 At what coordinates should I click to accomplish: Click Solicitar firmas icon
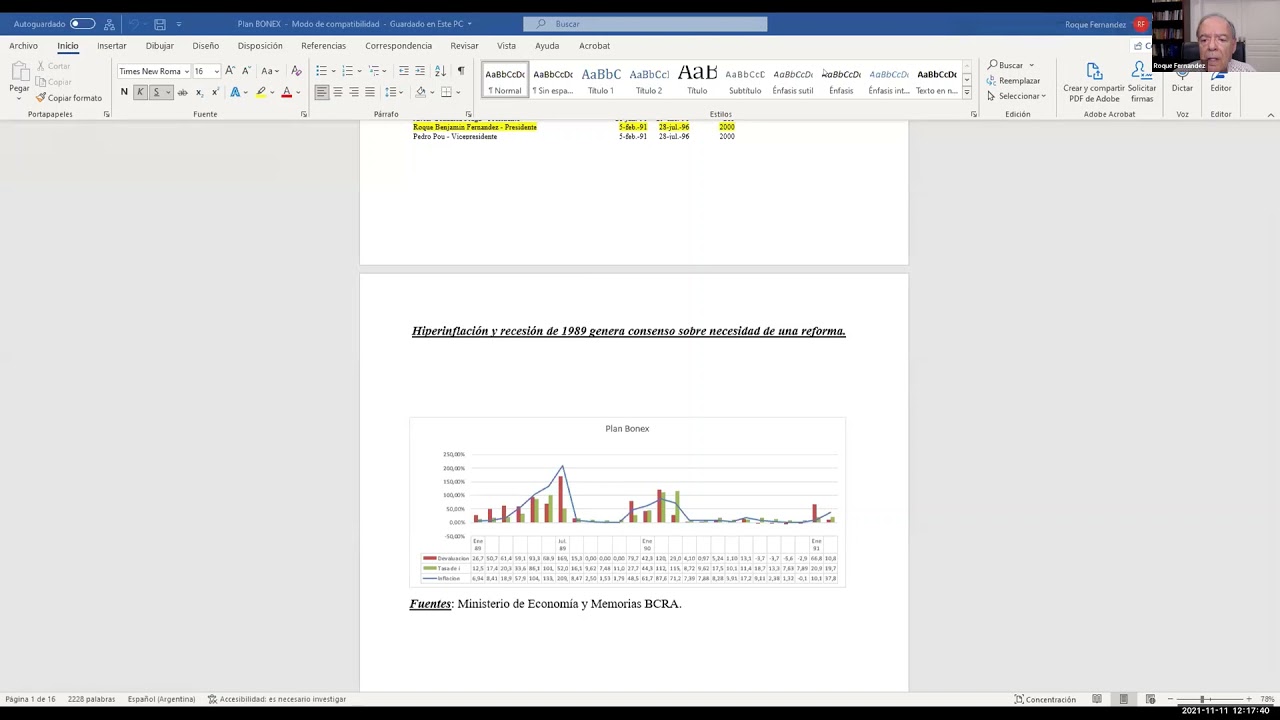point(1141,80)
